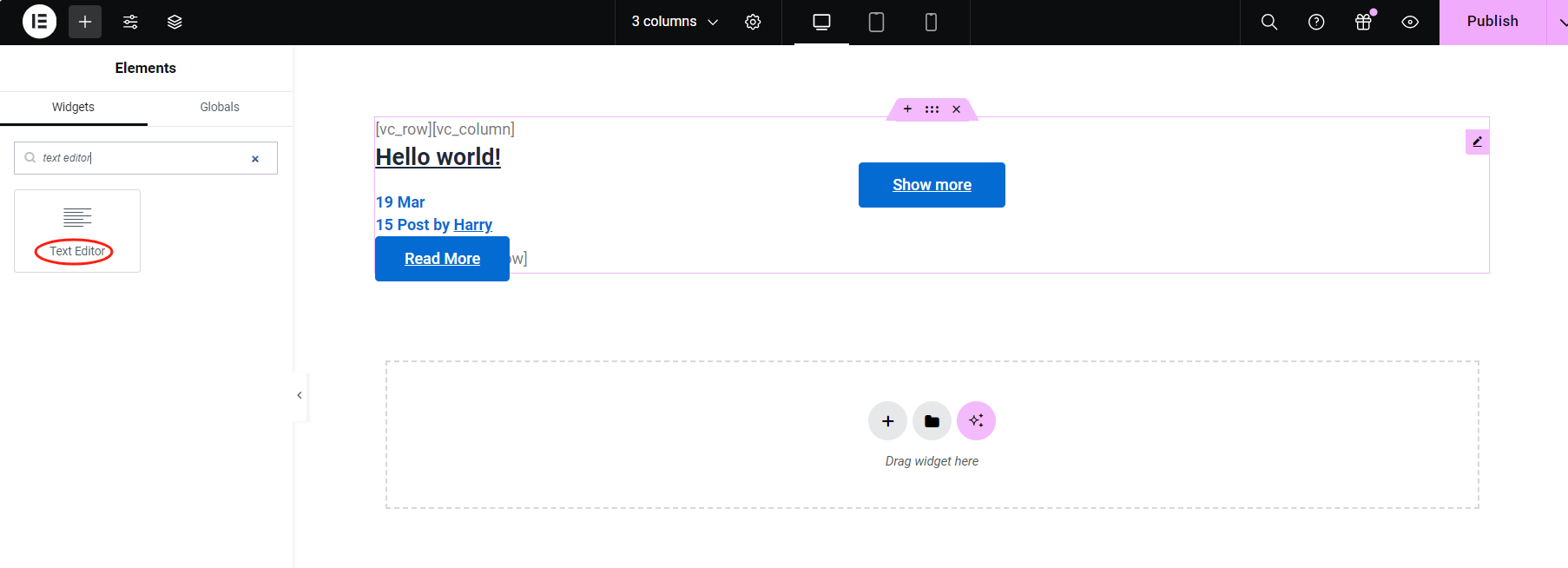Collapse the elements panel arrow
The image size is (1568, 568).
pos(300,395)
